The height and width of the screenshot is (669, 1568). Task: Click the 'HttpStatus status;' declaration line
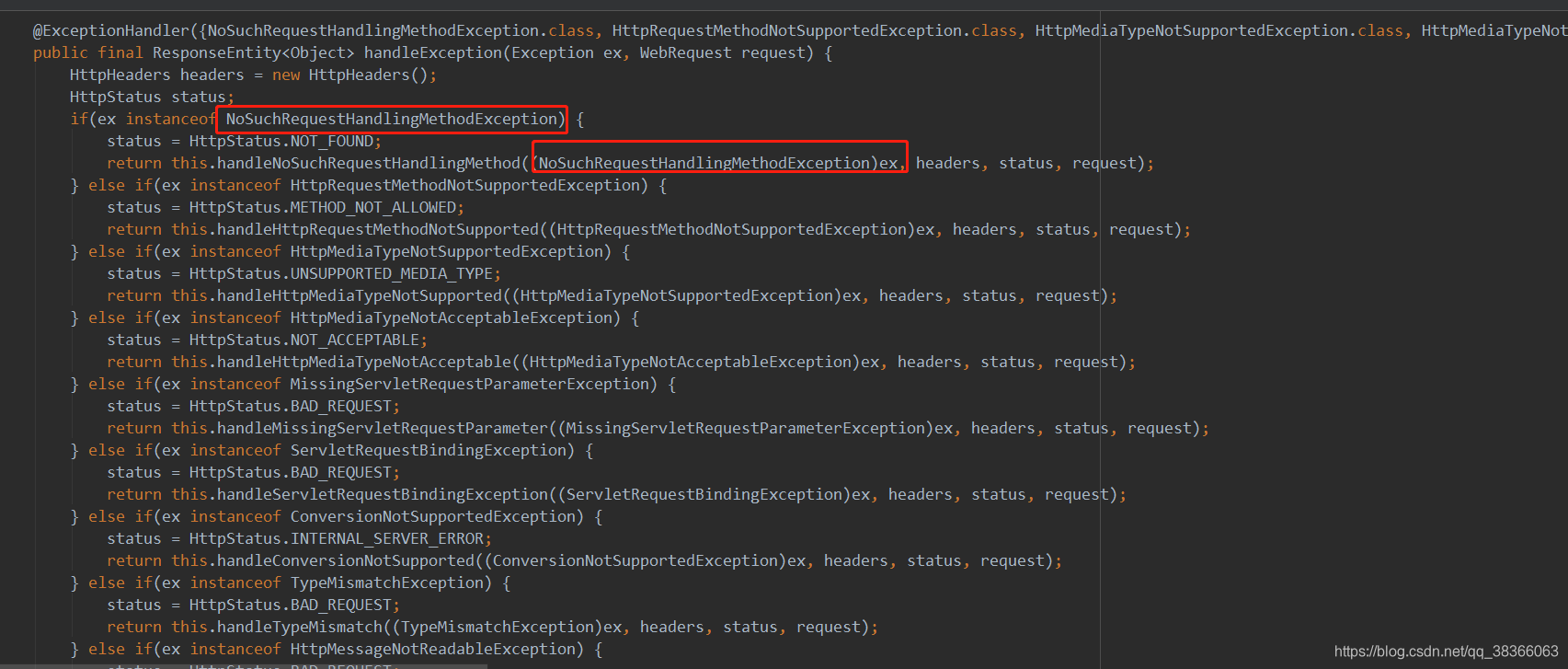[x=152, y=98]
